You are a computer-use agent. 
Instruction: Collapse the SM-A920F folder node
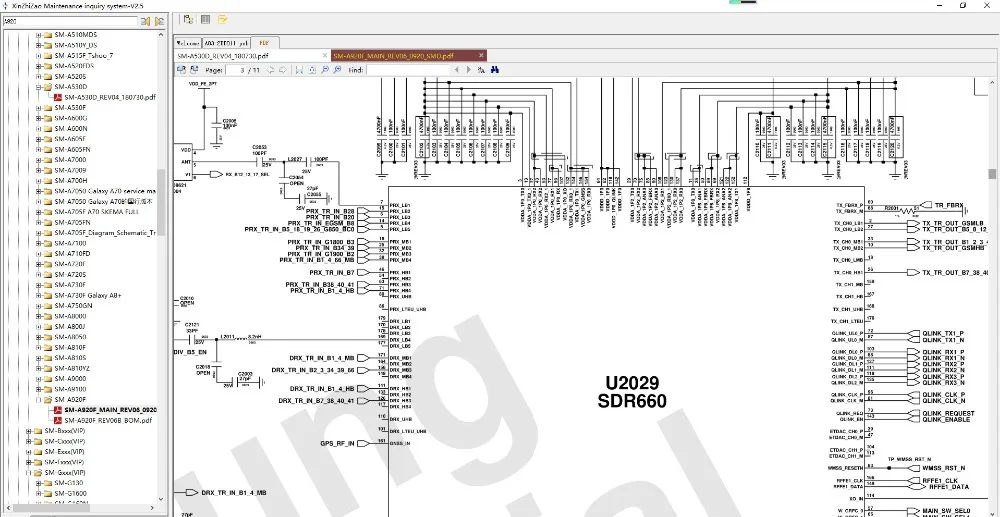[39, 400]
